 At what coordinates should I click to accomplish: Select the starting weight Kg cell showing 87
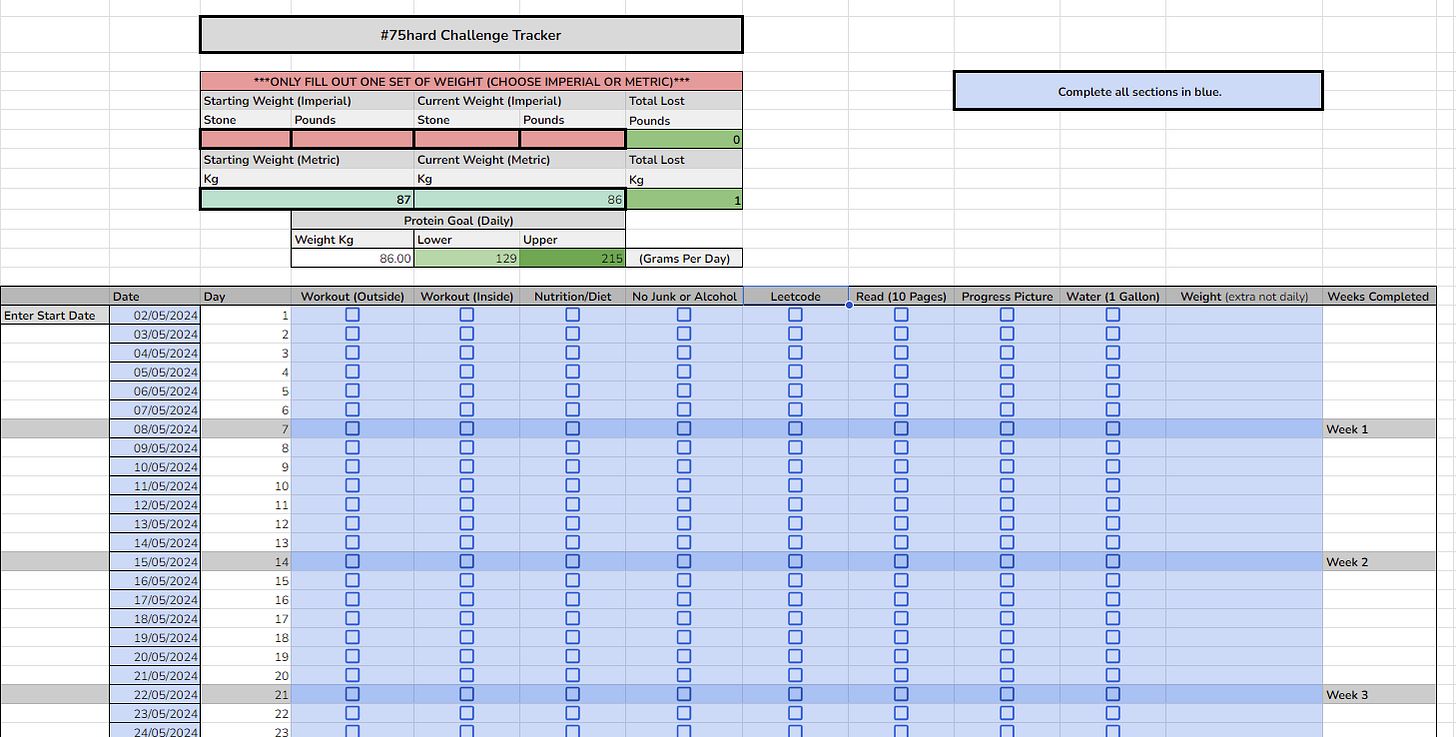click(307, 199)
